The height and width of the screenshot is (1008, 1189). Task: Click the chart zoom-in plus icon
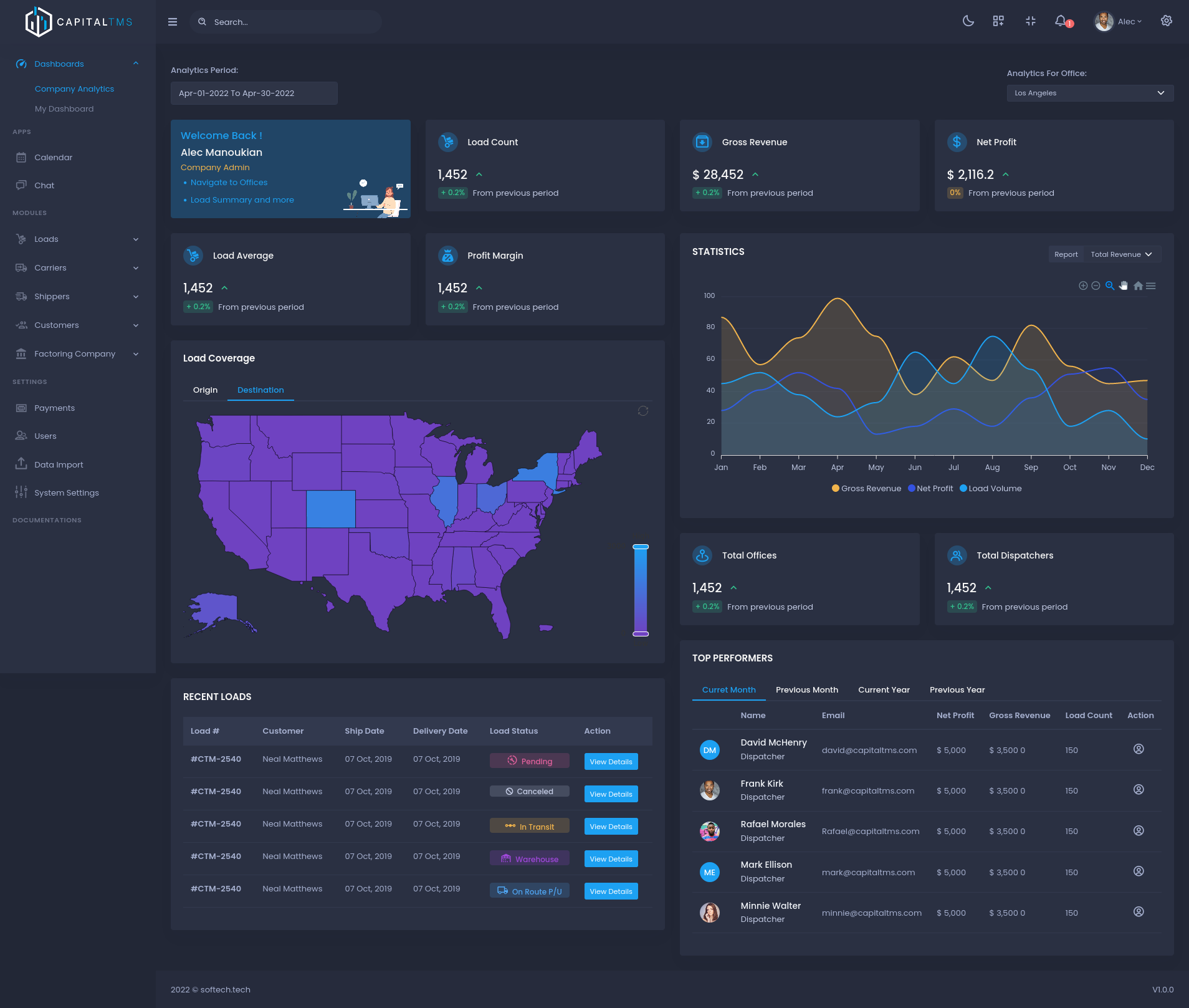(1083, 286)
